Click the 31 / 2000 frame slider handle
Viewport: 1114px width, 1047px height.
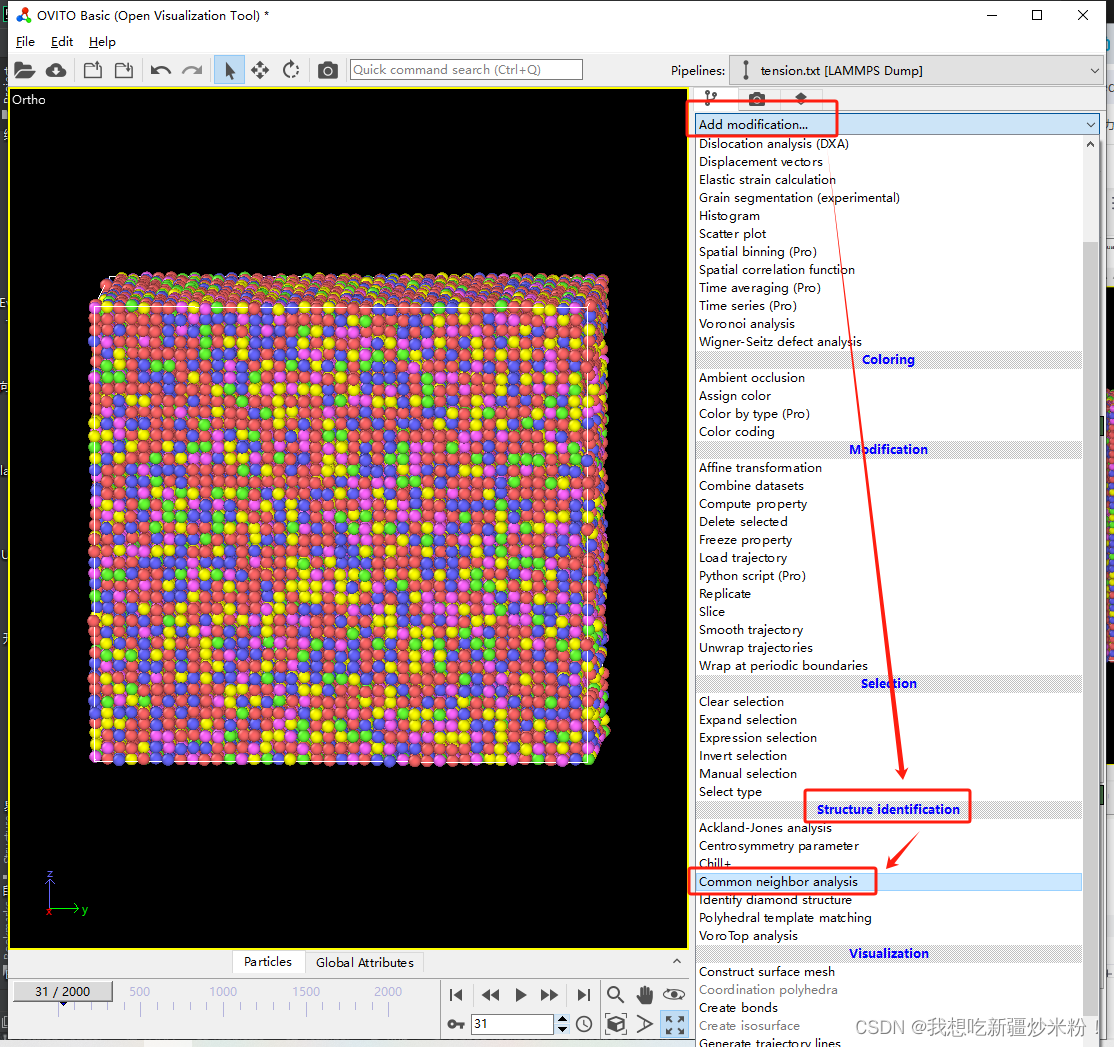63,992
